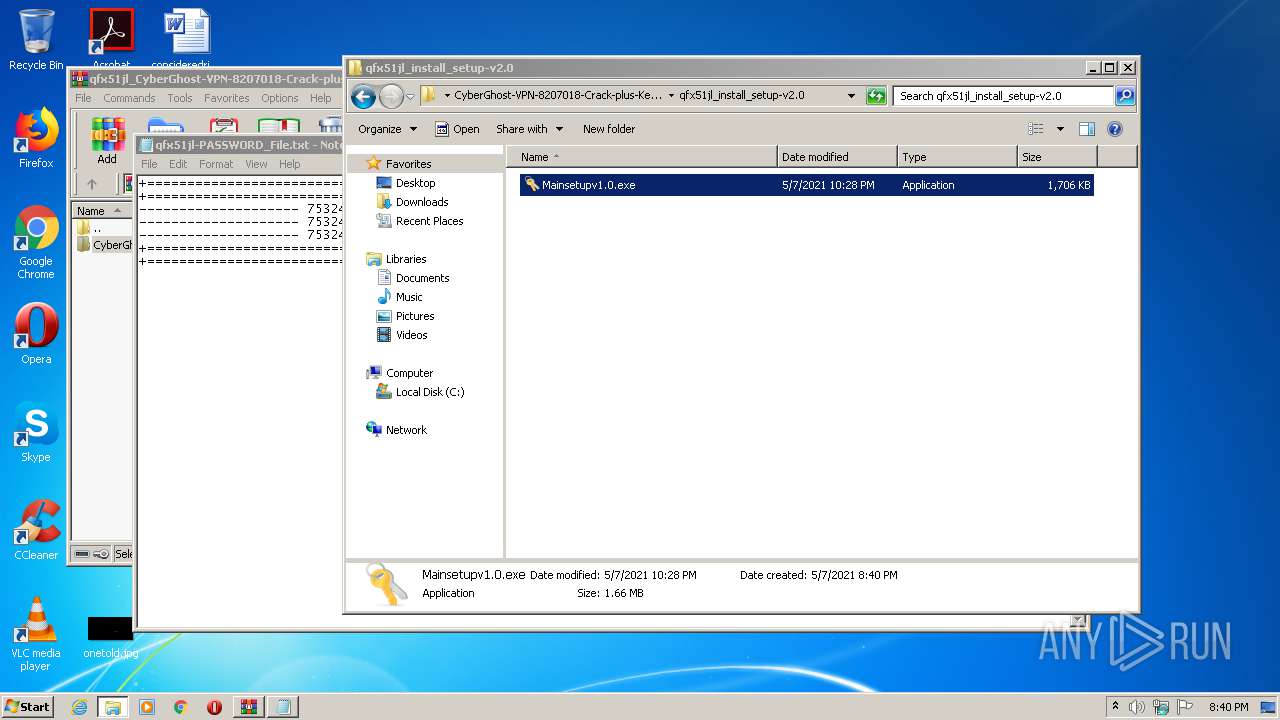
Task: Click the address bar refresh button
Action: click(x=876, y=96)
